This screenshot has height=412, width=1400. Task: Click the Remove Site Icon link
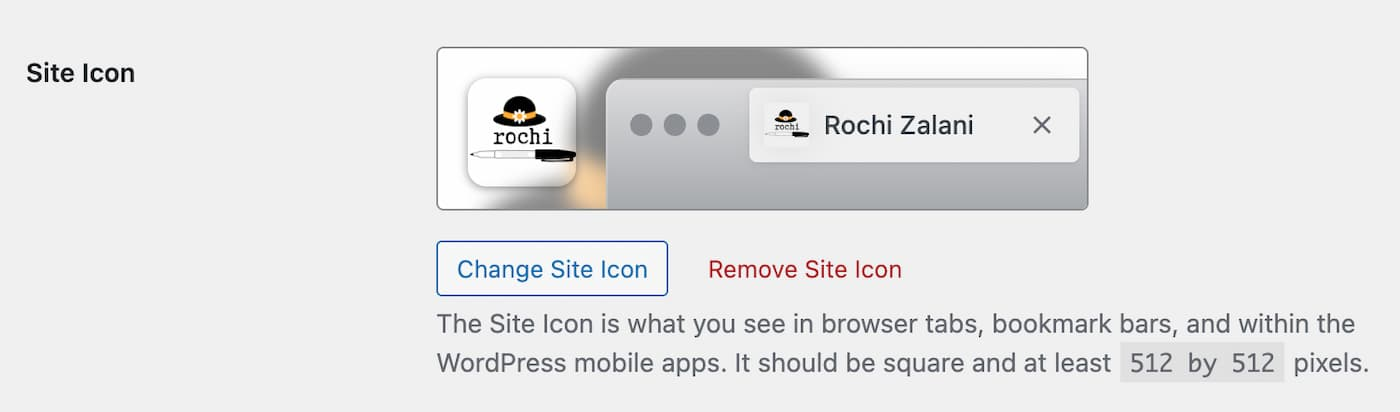[x=805, y=269]
